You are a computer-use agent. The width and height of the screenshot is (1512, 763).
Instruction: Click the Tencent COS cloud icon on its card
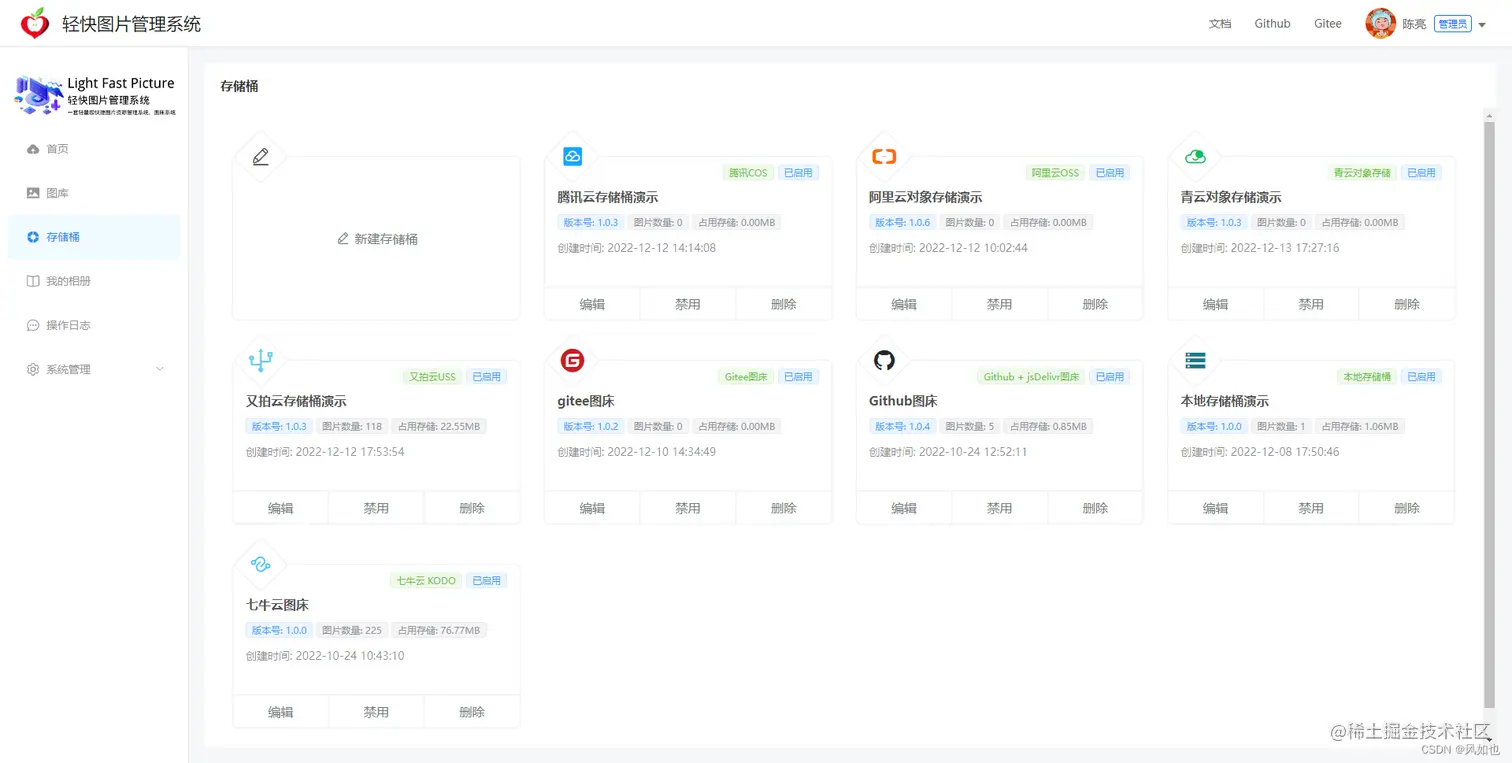pos(572,156)
